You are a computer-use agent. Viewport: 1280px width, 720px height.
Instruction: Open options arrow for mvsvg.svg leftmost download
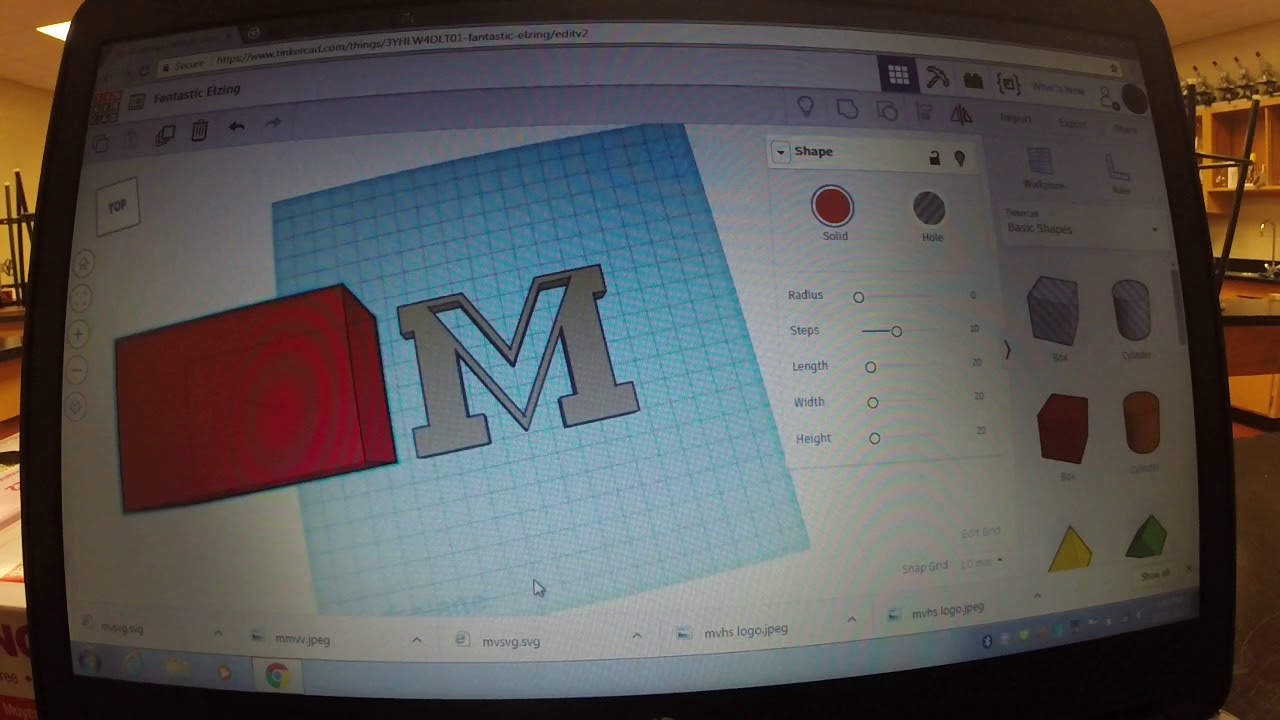218,633
